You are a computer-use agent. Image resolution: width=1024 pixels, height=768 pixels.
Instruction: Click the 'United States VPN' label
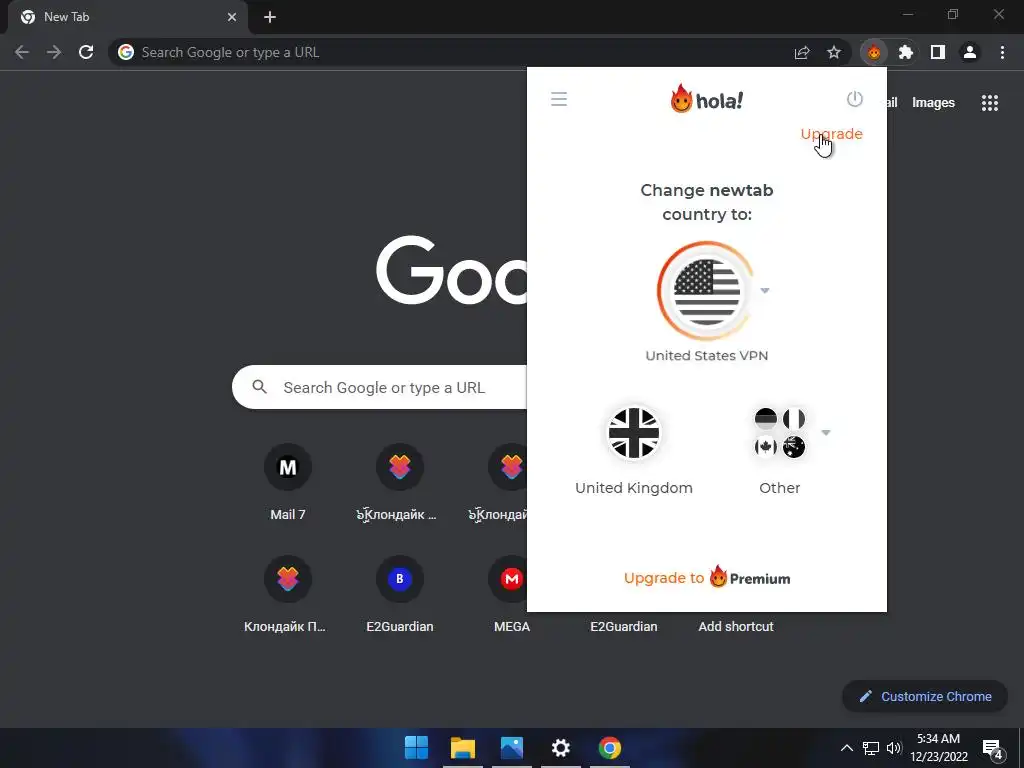707,355
